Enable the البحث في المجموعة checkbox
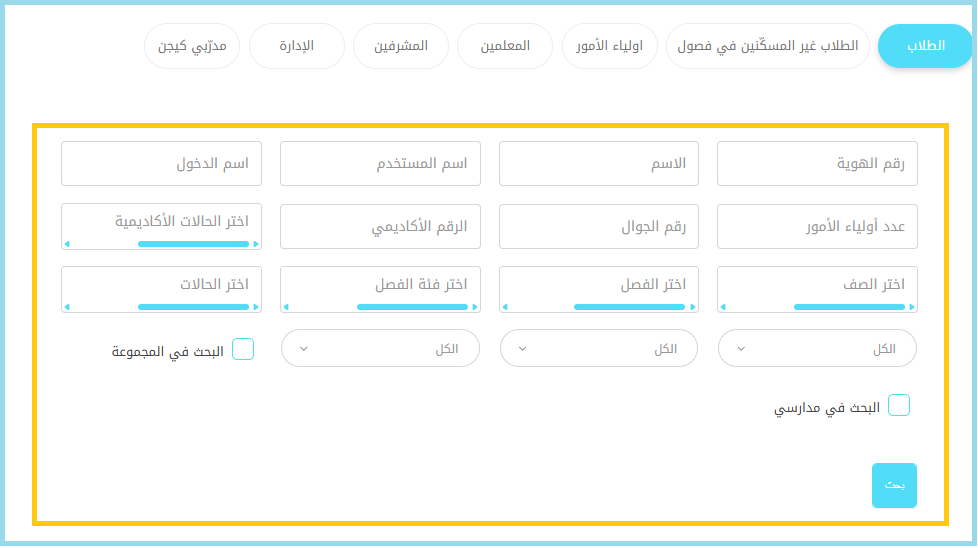The height and width of the screenshot is (548, 978). point(243,349)
